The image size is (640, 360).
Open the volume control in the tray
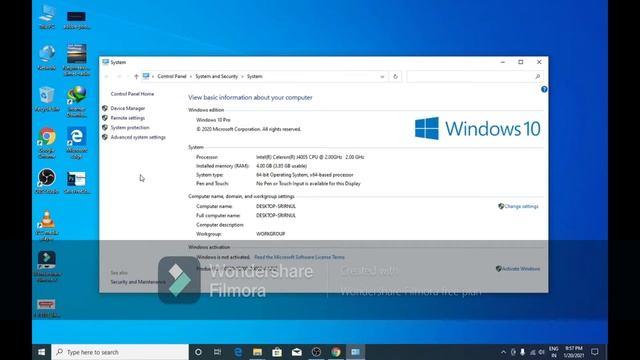pyautogui.click(x=542, y=352)
